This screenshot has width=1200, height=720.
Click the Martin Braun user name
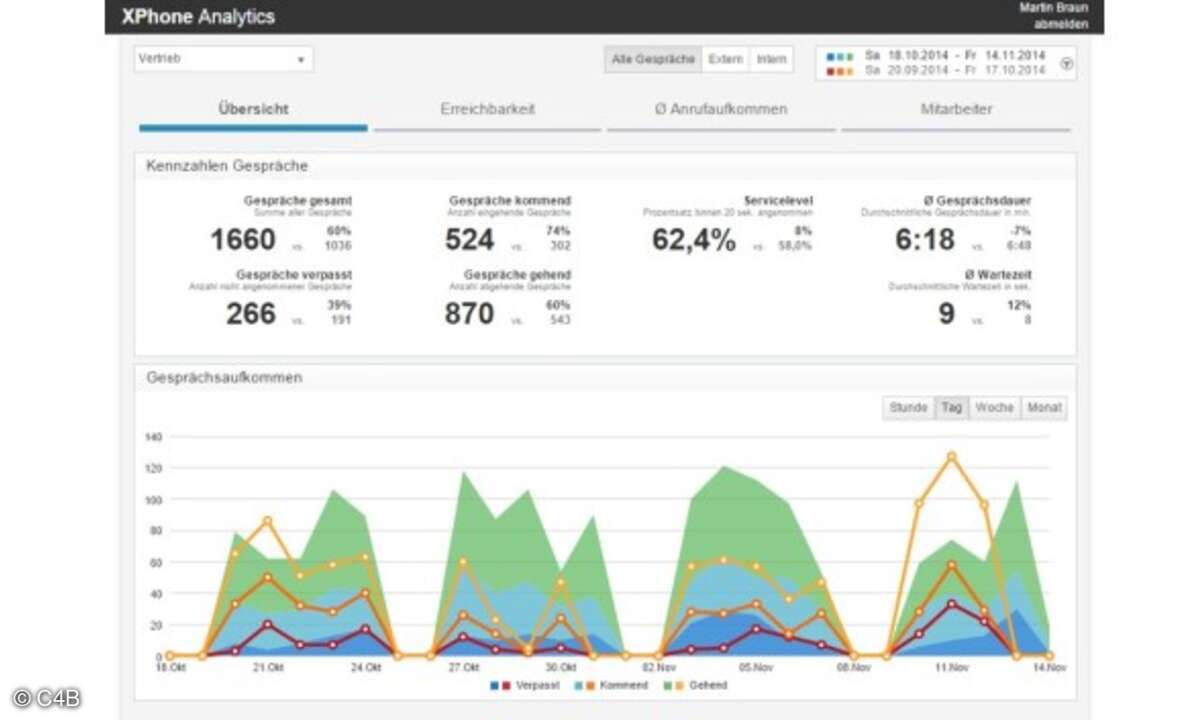coord(1054,8)
